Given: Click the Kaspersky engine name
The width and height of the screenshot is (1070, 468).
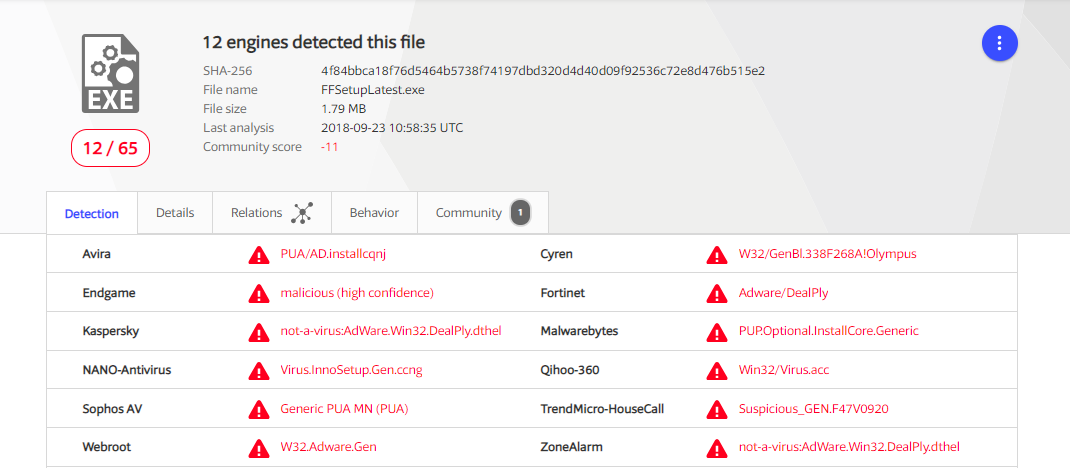Looking at the screenshot, I should 111,331.
